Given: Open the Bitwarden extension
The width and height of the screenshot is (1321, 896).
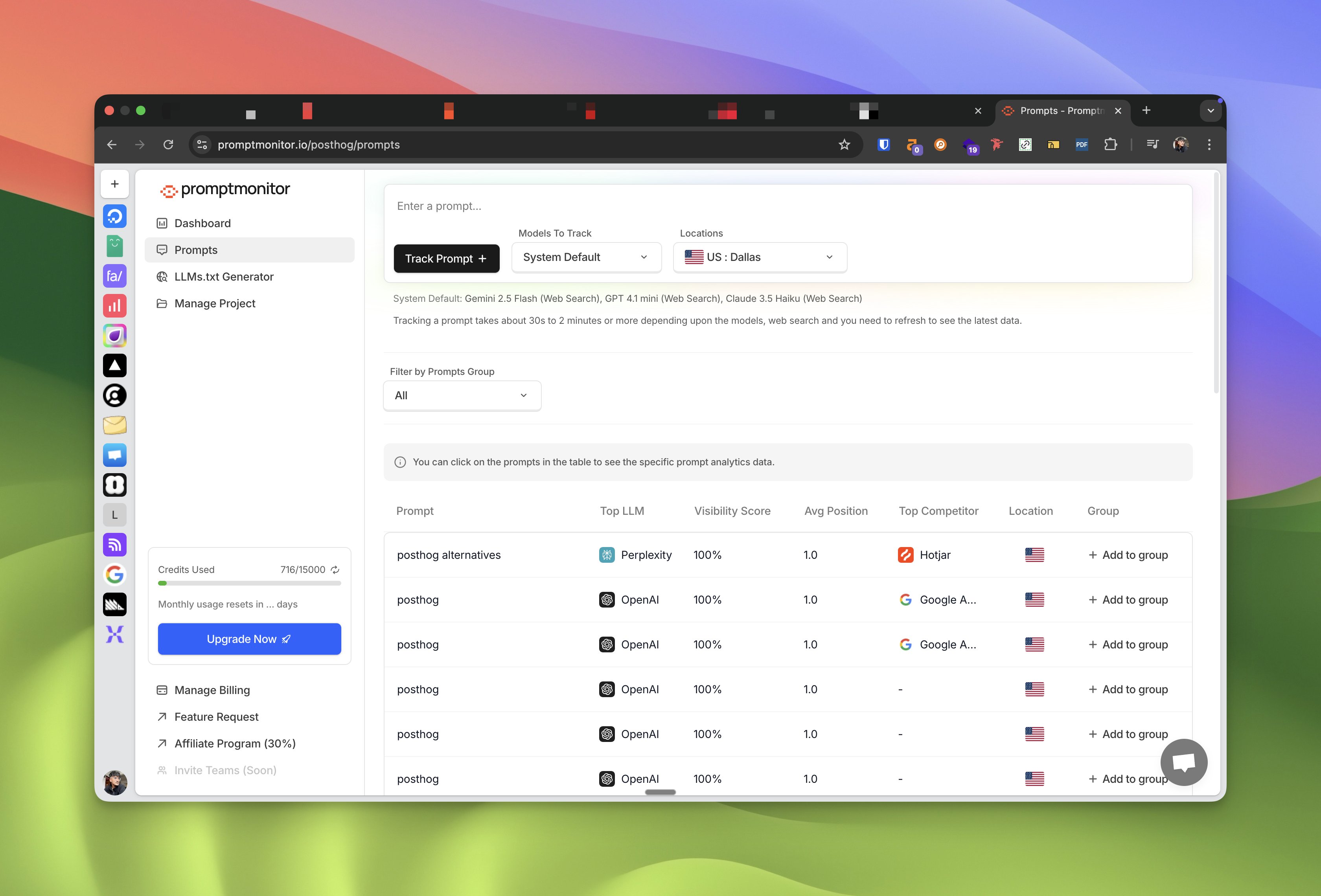Looking at the screenshot, I should tap(883, 145).
